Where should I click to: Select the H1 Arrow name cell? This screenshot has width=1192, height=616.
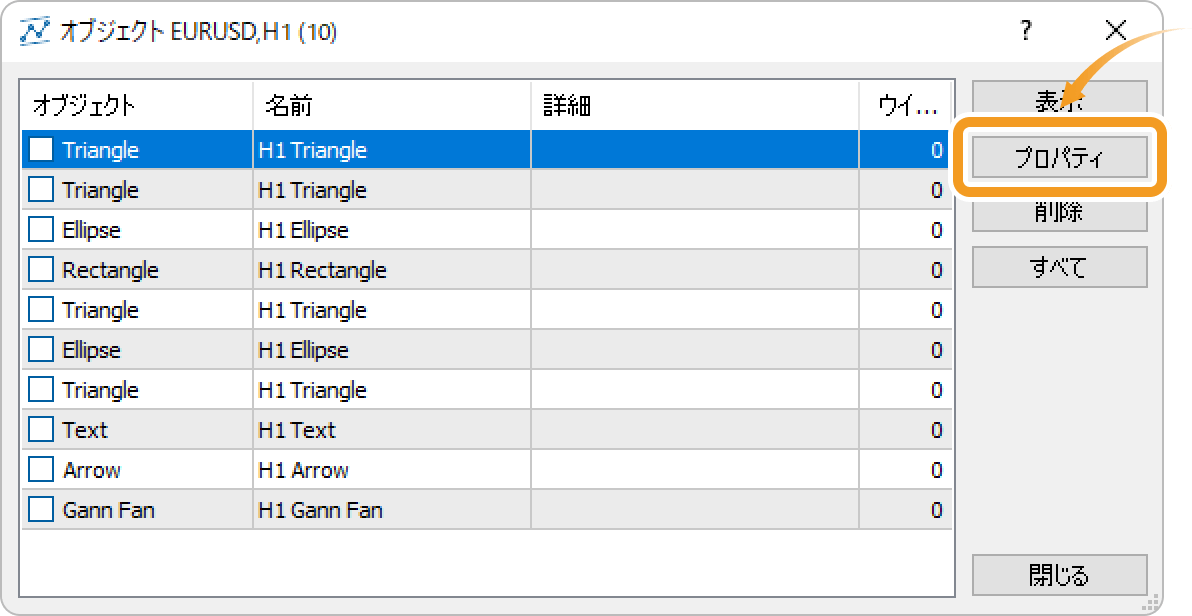pyautogui.click(x=392, y=470)
